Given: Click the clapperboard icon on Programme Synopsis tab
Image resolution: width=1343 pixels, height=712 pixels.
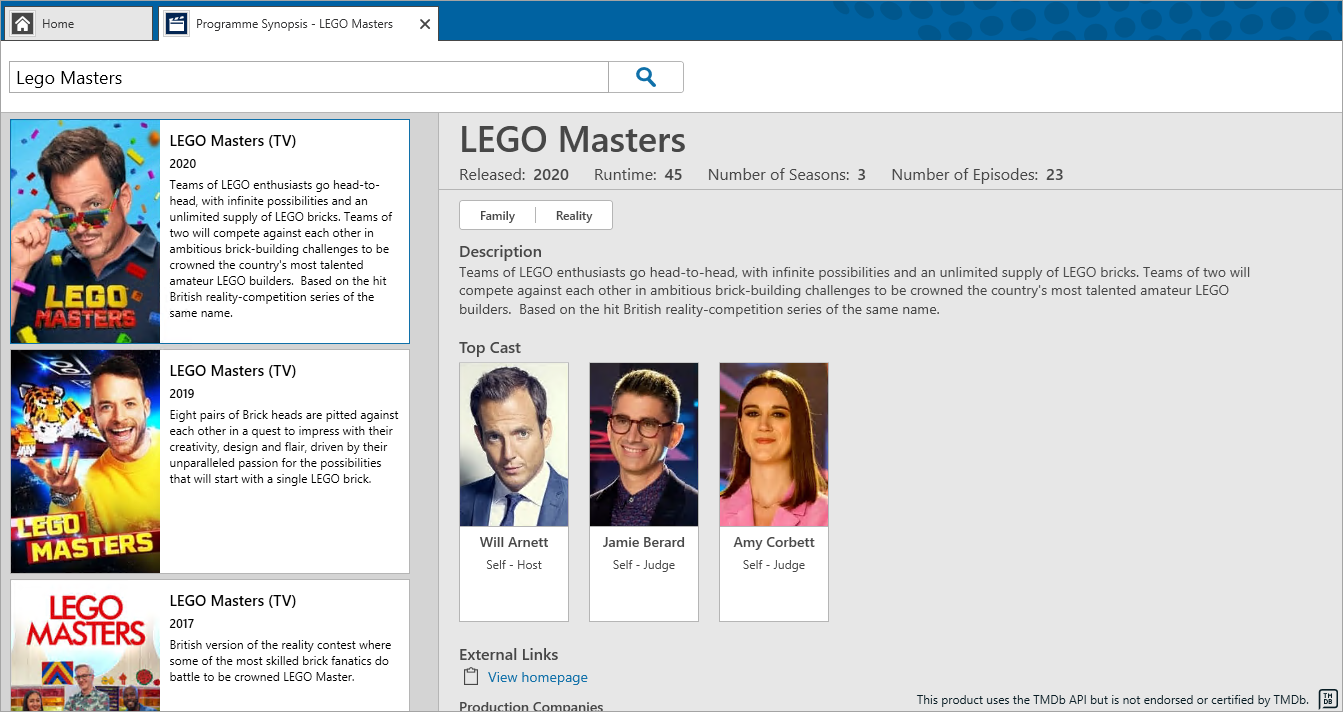Looking at the screenshot, I should point(177,24).
